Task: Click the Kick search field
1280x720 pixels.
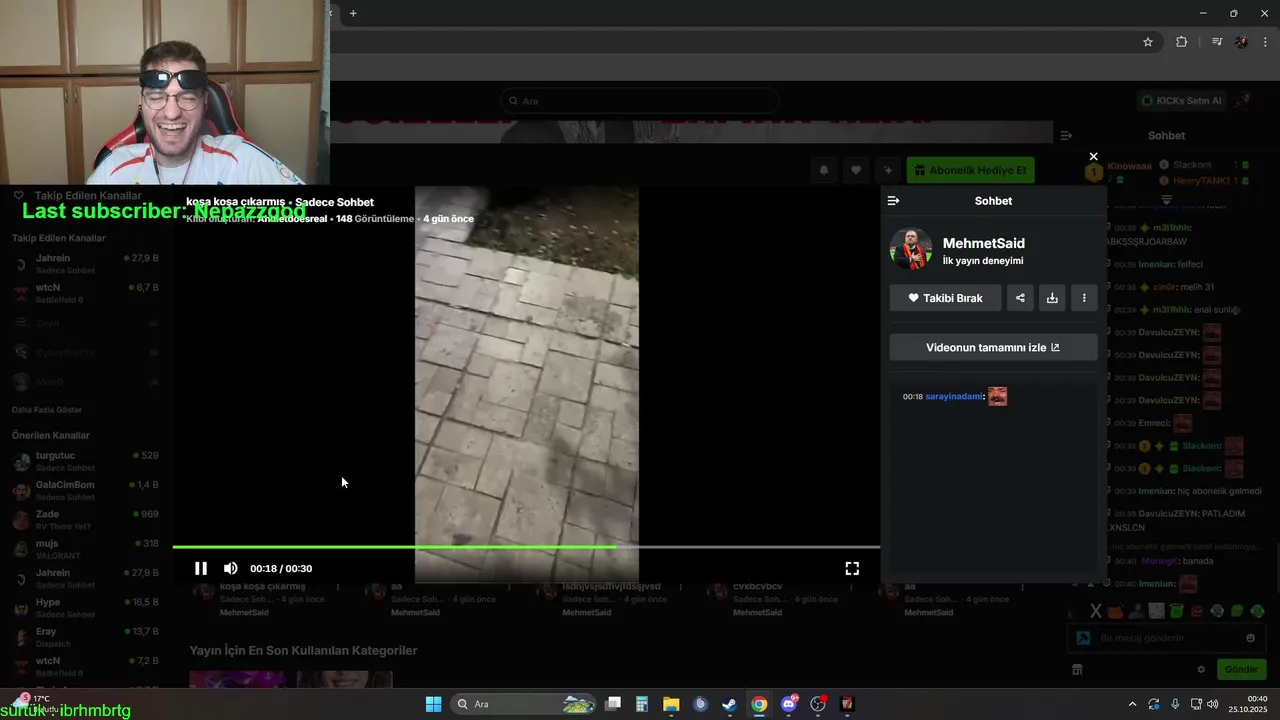Action: click(x=640, y=101)
